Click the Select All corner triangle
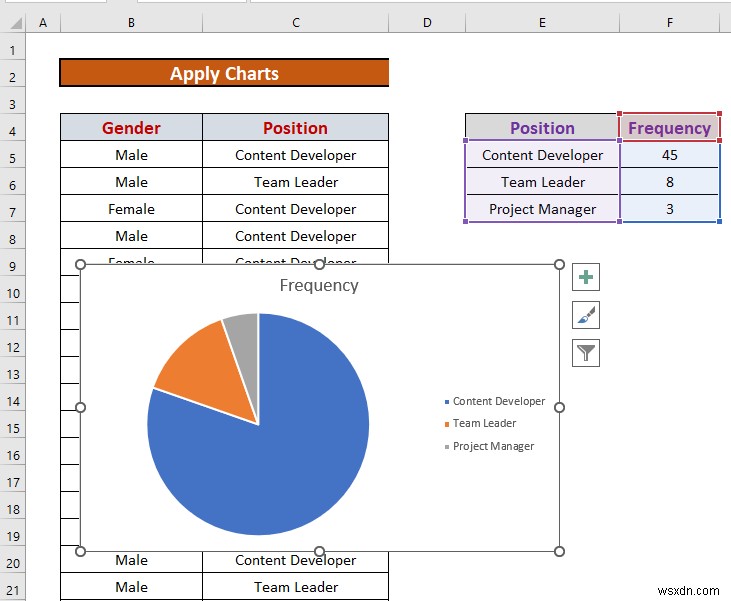The image size is (731, 601). tap(15, 23)
